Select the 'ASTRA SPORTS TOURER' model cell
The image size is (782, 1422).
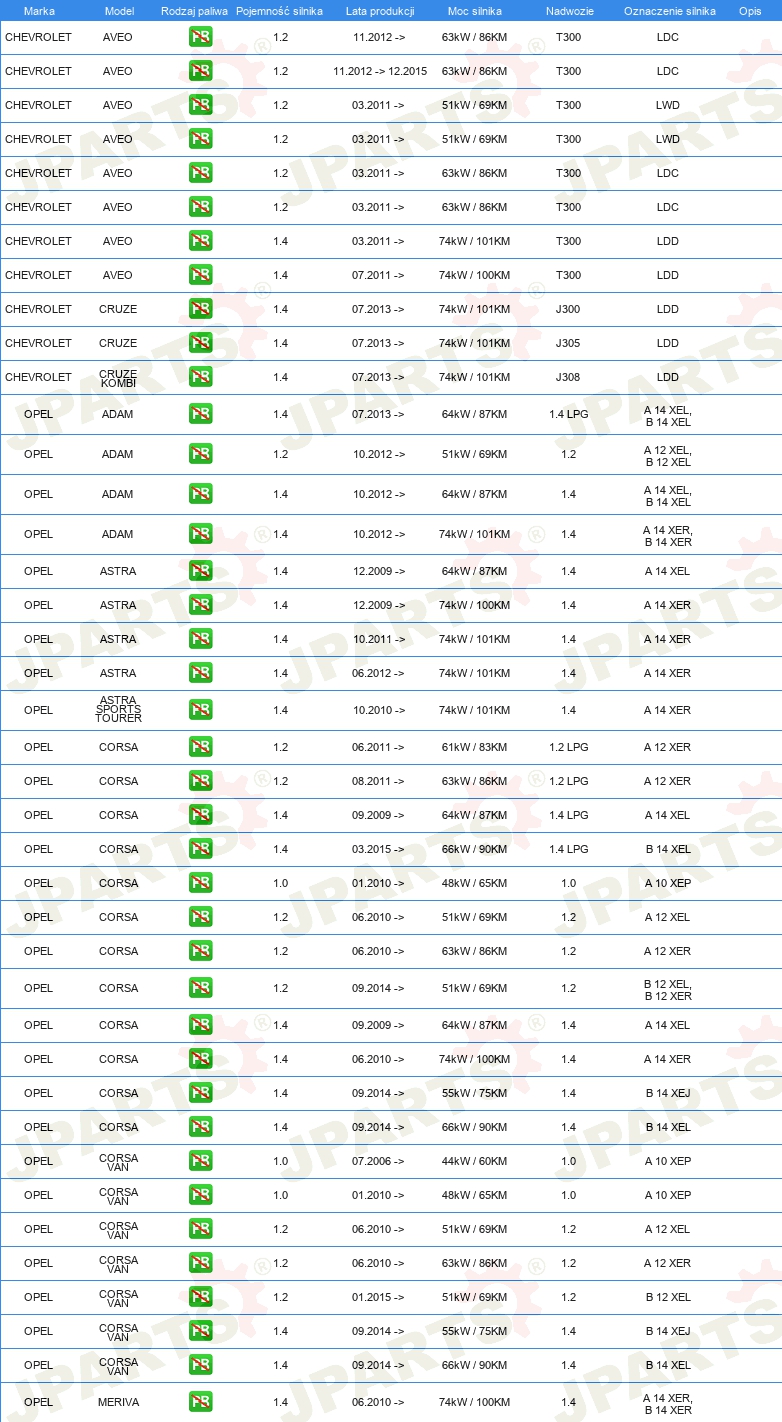tap(118, 710)
